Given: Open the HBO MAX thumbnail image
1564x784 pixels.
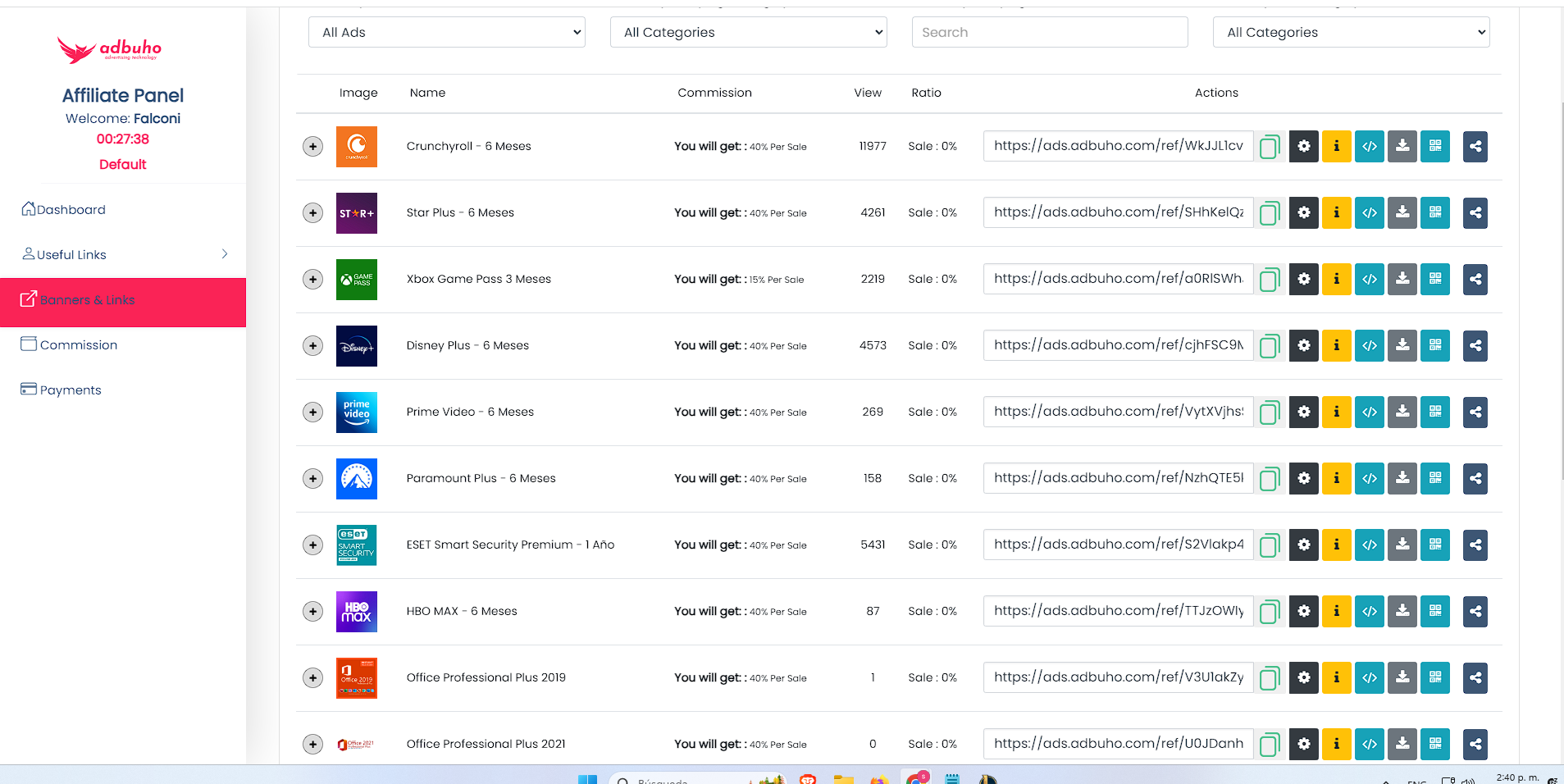Looking at the screenshot, I should (357, 612).
